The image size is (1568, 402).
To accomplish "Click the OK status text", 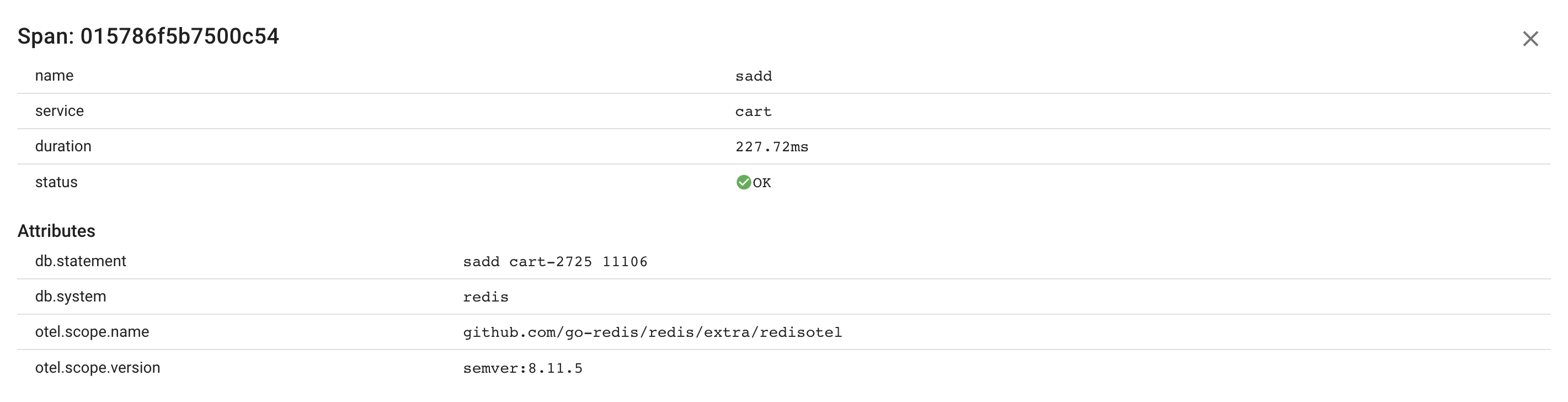I will [x=762, y=183].
